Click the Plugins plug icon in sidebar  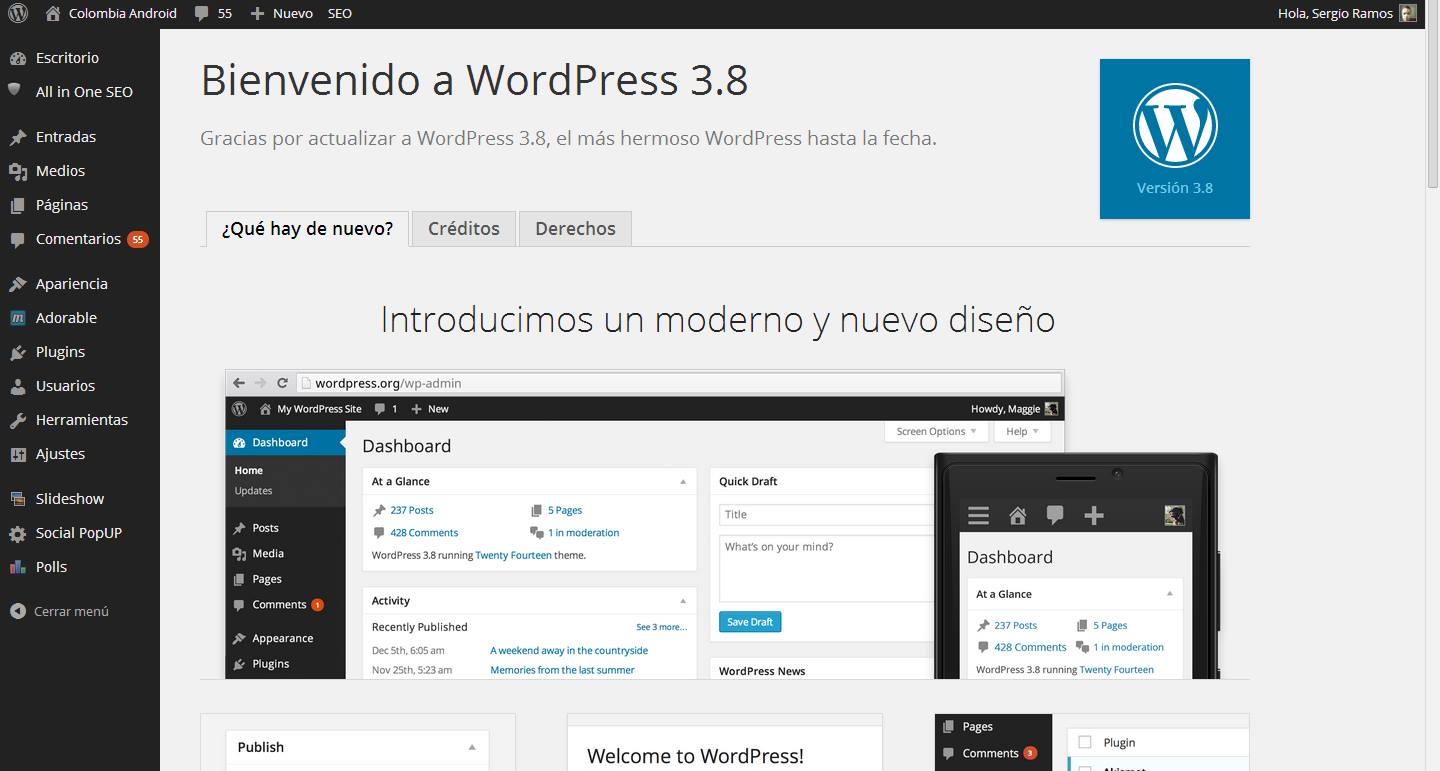tap(18, 352)
